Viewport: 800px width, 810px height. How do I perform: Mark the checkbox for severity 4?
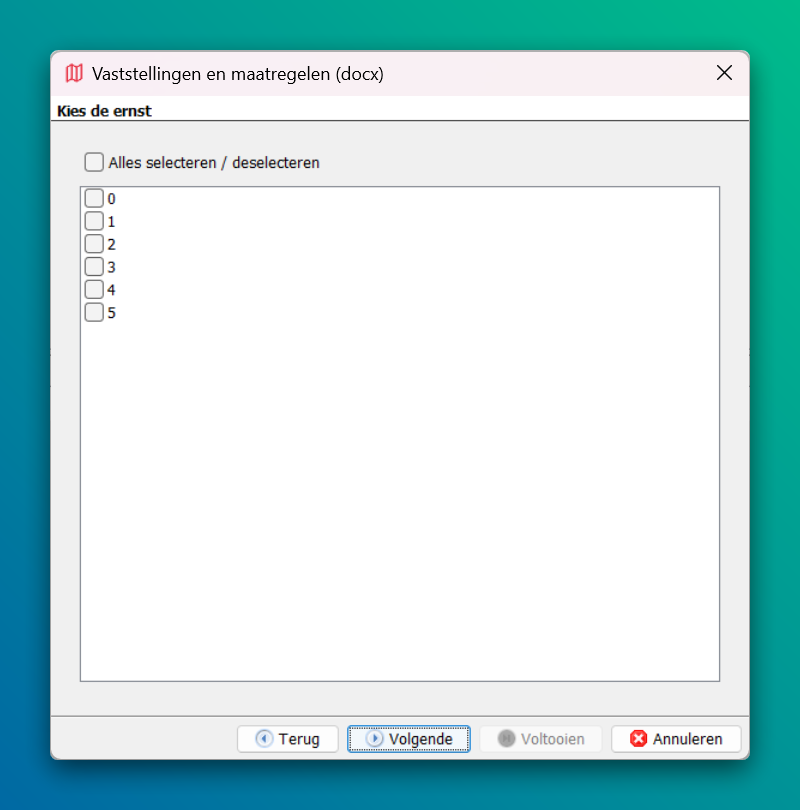(94, 290)
